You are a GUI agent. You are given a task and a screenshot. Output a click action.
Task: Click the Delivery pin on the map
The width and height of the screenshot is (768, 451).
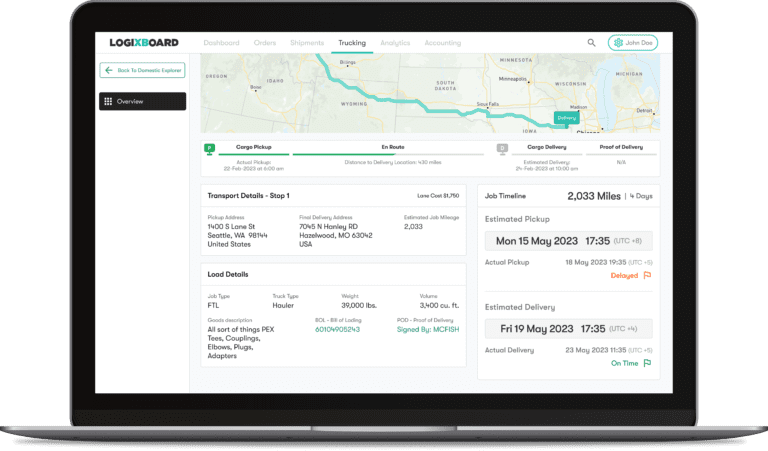(567, 118)
